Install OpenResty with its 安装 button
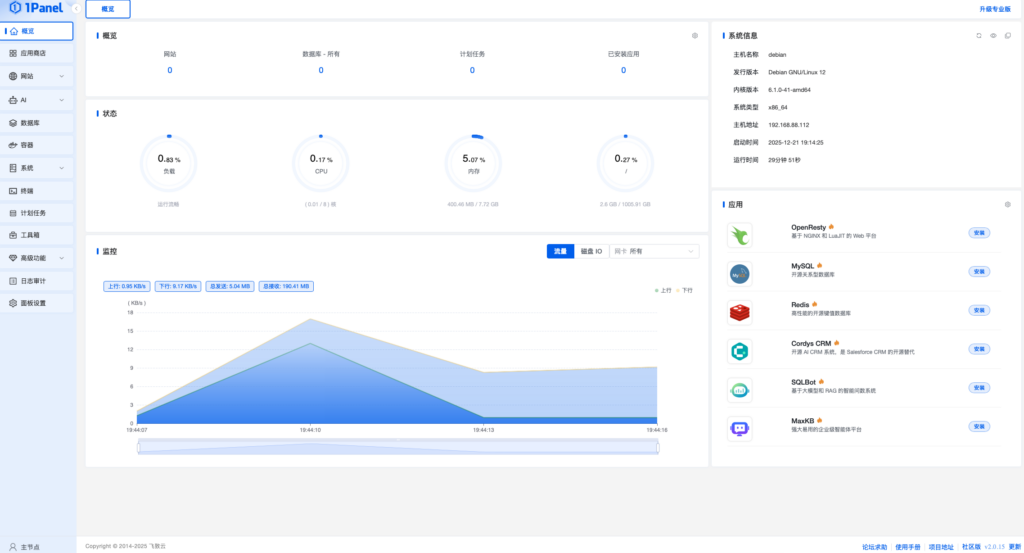Viewport: 1024px width, 553px height. click(x=979, y=233)
